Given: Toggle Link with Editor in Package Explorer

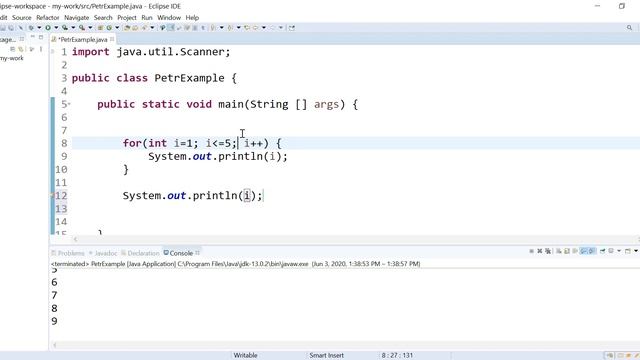Looking at the screenshot, I should 21,49.
